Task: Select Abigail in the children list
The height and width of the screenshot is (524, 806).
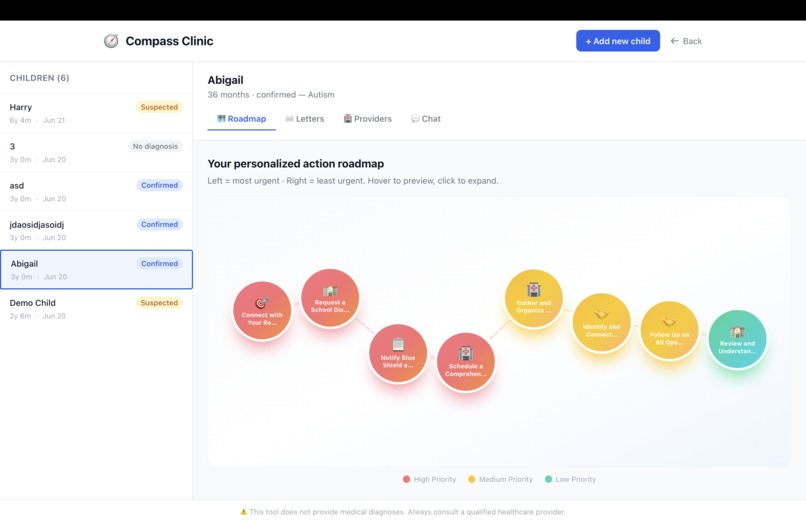Action: click(x=96, y=269)
